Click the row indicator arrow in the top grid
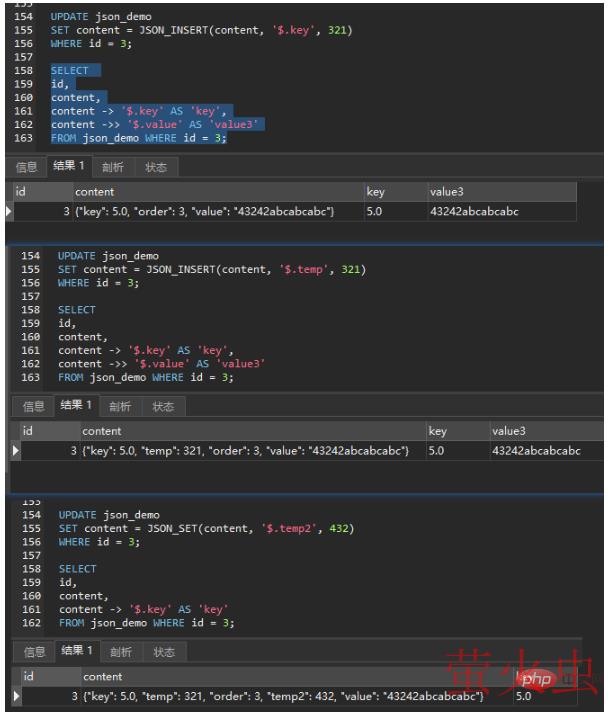 coord(10,212)
